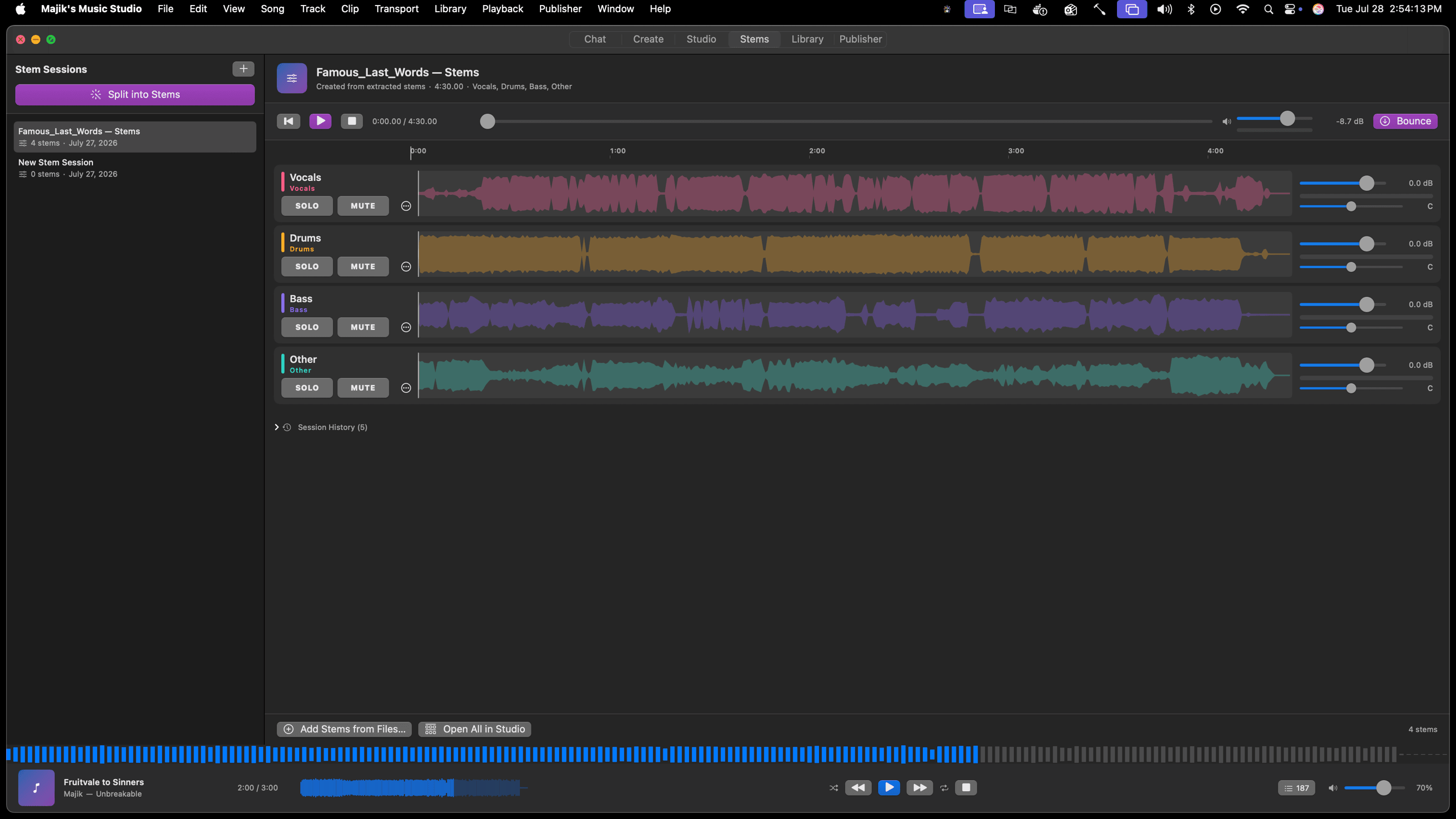Click the Vocals stem volume slider

click(x=1343, y=183)
